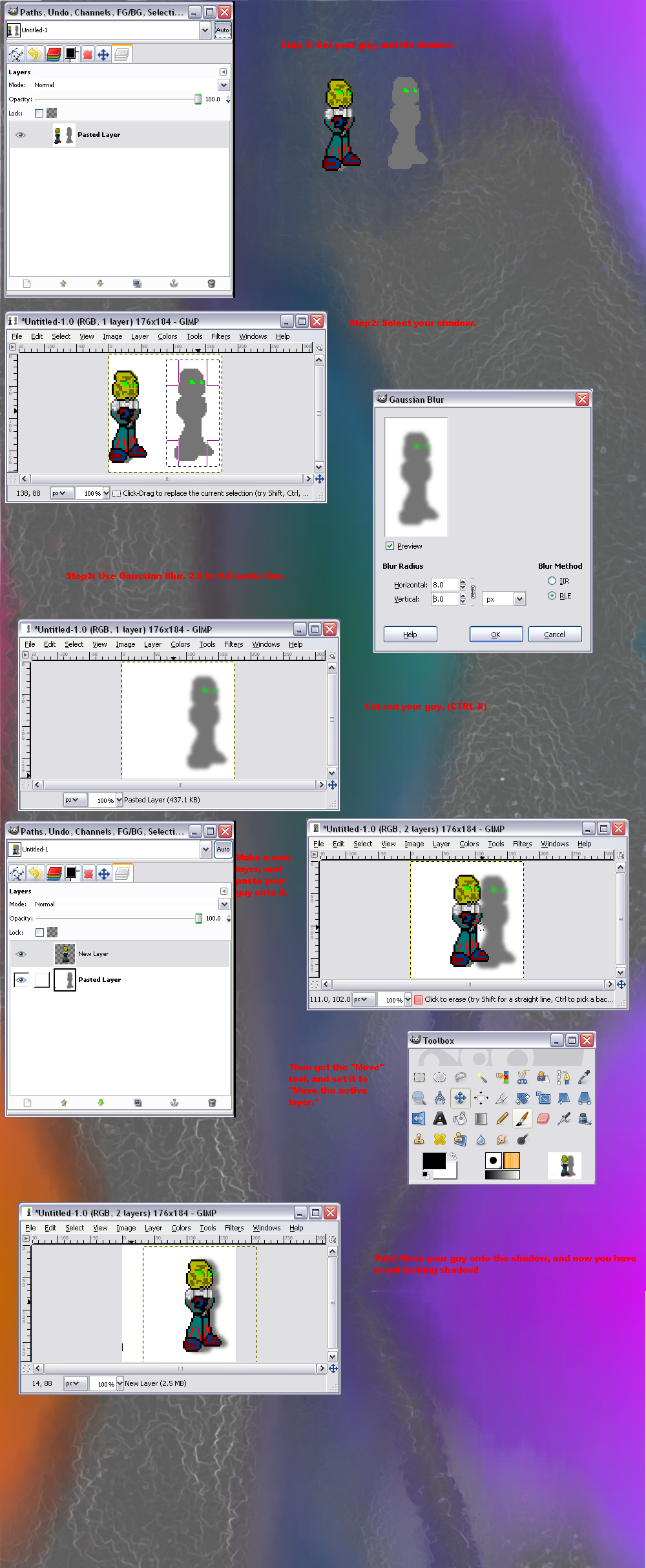The image size is (646, 1568).
Task: Open Colors menu in Pasted Layer (437.1 KB) window
Action: click(180, 644)
